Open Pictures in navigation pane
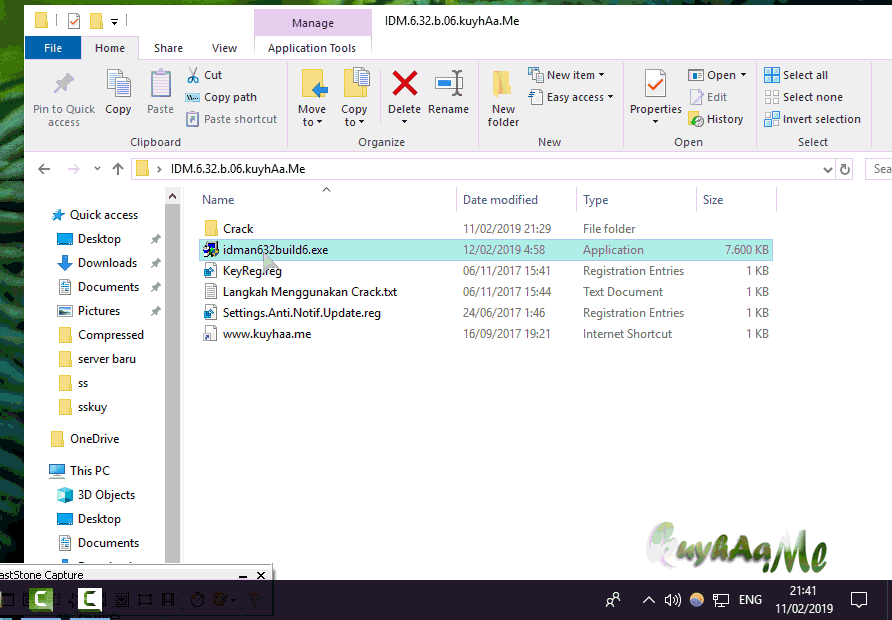Screen dimensions: 892x620 [x=89, y=311]
